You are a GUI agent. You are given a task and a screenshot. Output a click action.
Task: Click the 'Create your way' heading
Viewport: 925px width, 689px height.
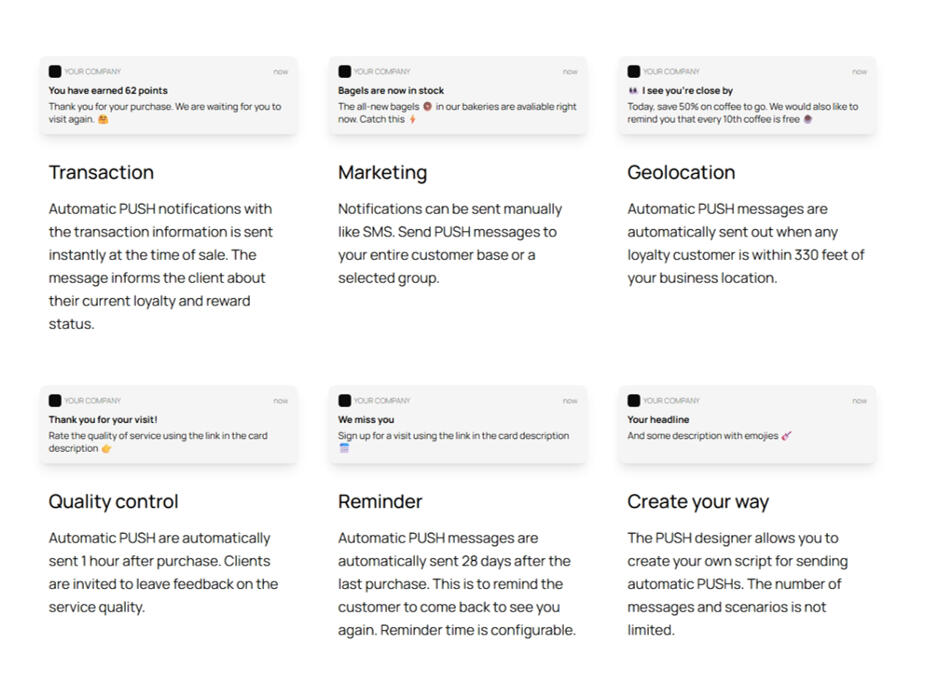point(698,501)
